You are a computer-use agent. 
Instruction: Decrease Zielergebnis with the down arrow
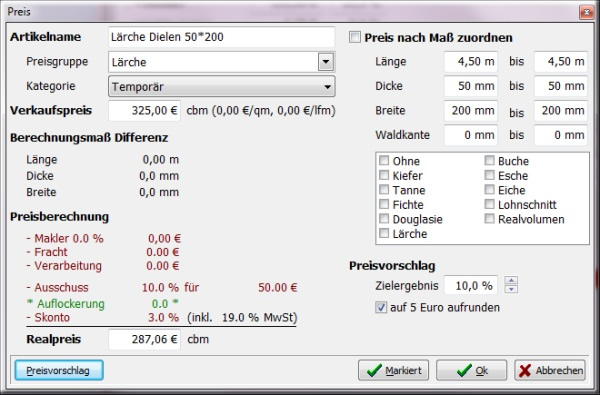tap(511, 289)
